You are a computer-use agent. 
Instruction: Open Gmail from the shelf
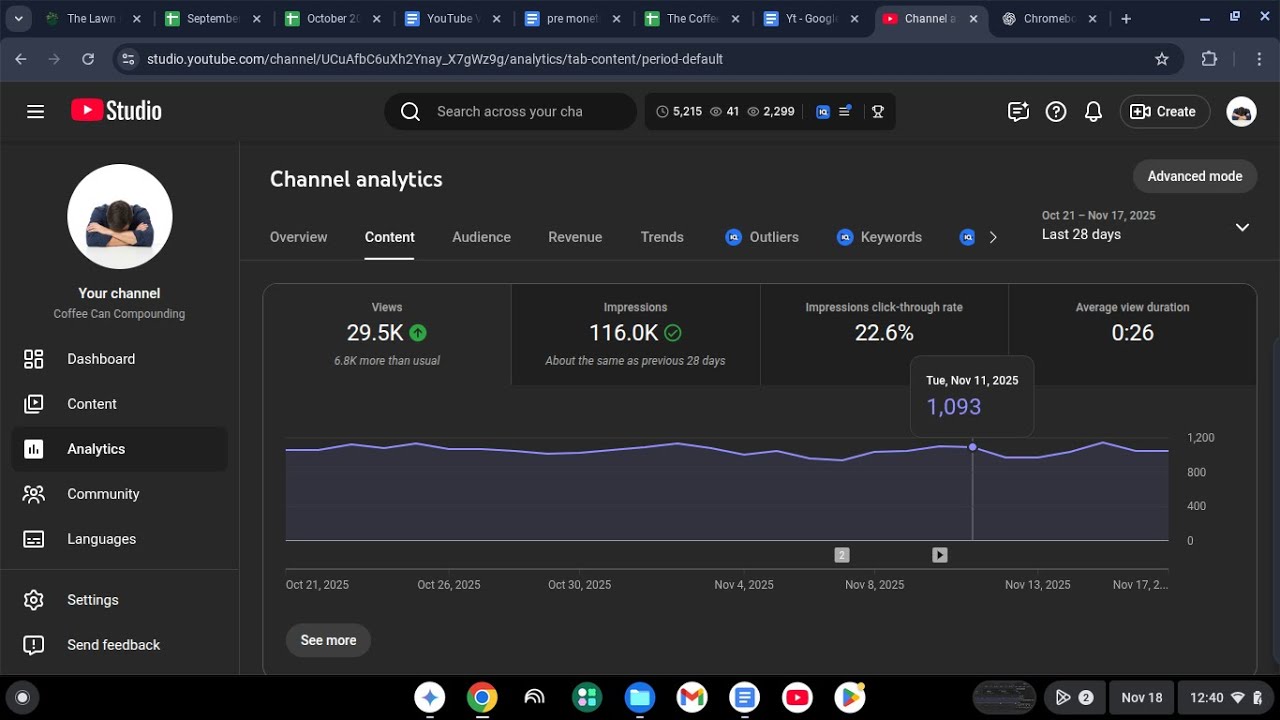coord(692,697)
